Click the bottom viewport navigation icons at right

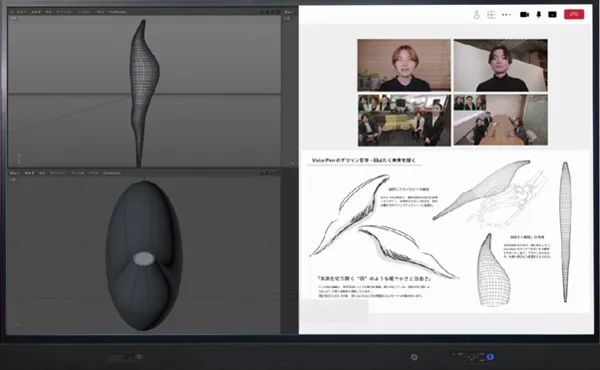[270, 173]
